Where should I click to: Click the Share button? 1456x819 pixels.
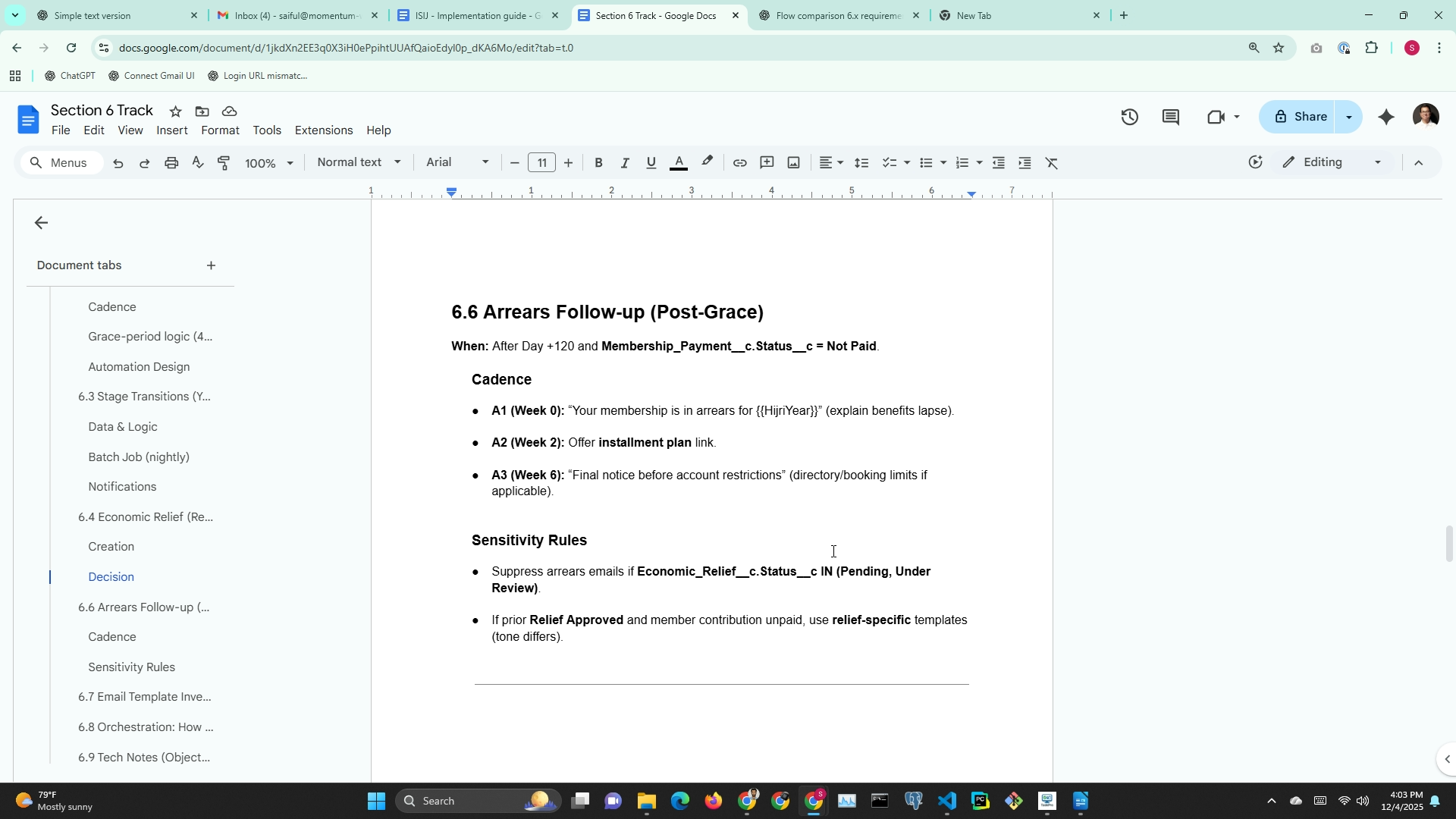1301,117
